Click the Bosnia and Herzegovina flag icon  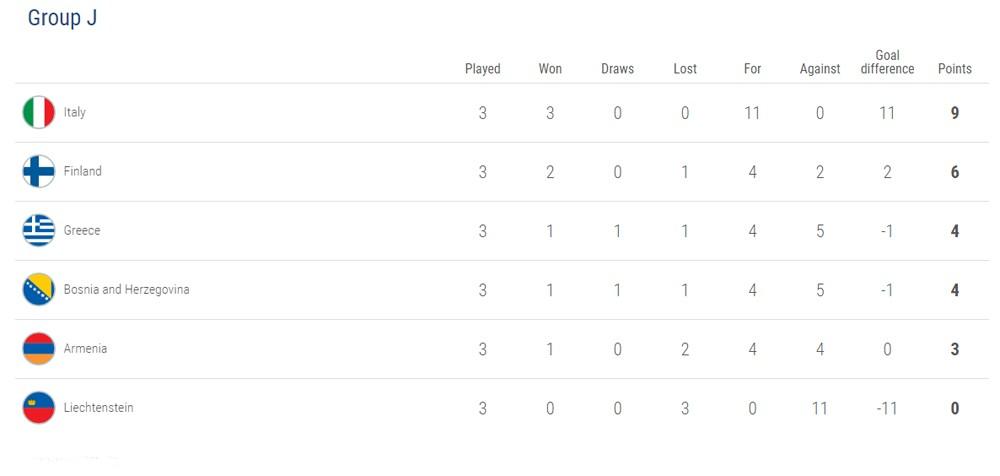(x=39, y=290)
